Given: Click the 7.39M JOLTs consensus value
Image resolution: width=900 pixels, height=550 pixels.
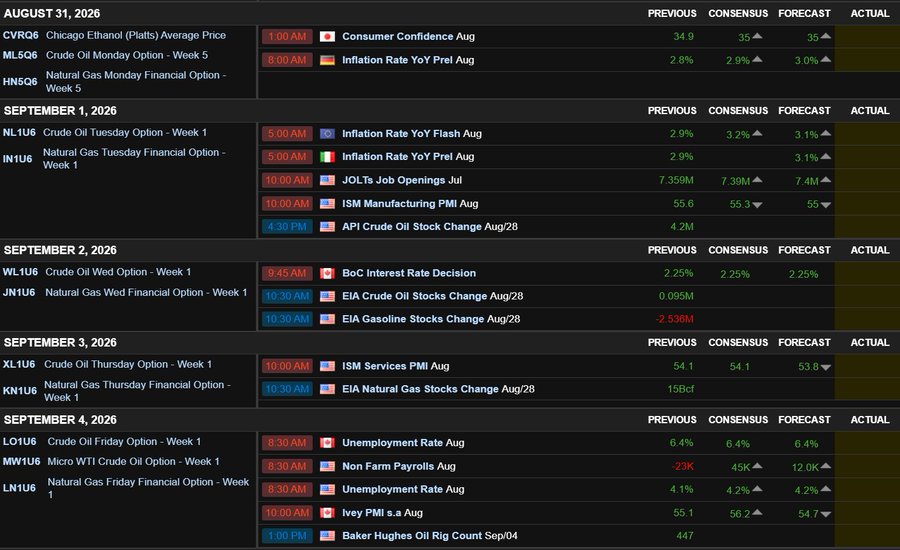Looking at the screenshot, I should coord(735,181).
